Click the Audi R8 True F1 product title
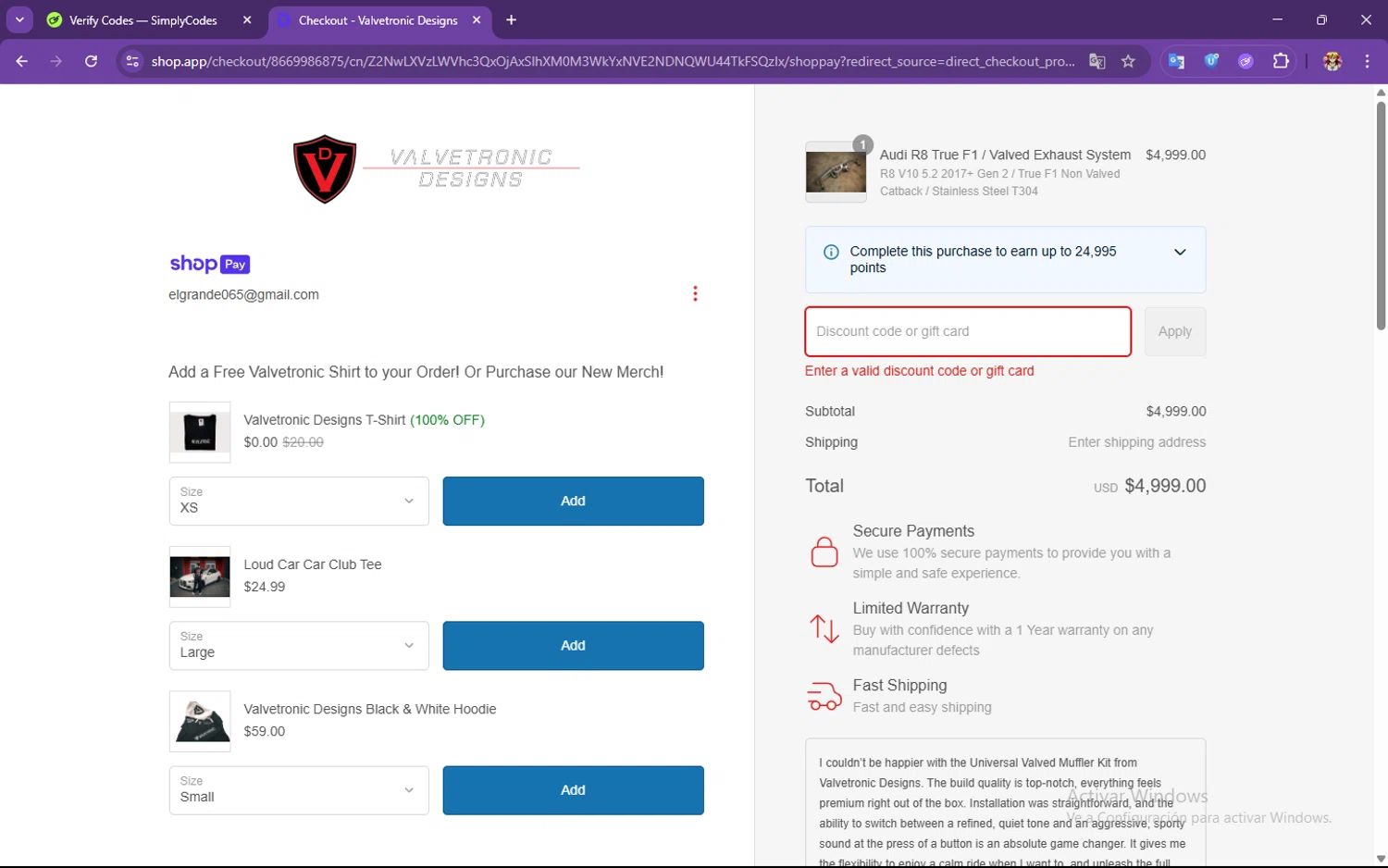This screenshot has height=868, width=1388. click(x=1005, y=155)
